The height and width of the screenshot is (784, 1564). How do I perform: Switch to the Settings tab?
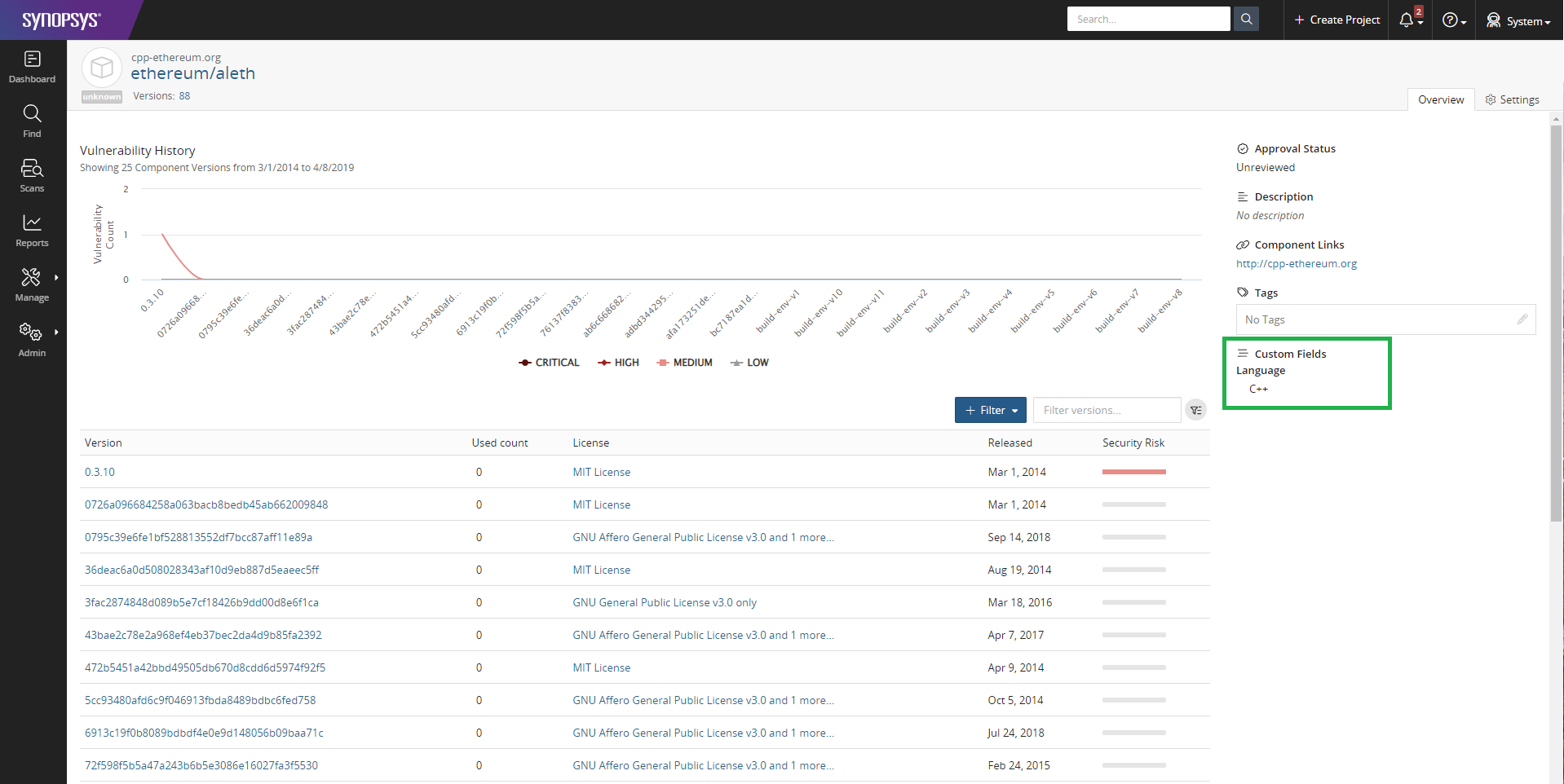(x=1512, y=99)
